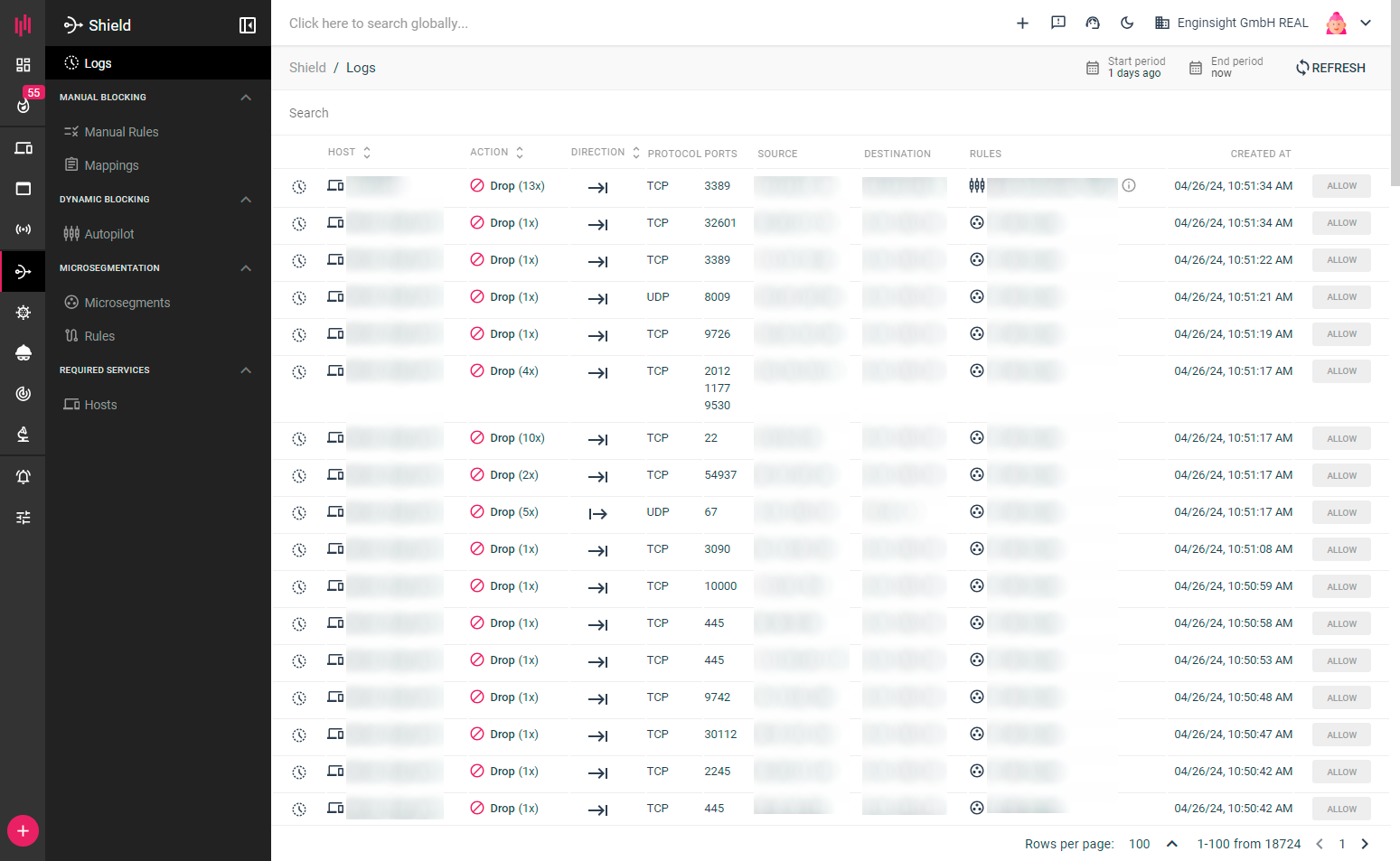
Task: Expand the user account menu chevron
Action: tap(1366, 23)
